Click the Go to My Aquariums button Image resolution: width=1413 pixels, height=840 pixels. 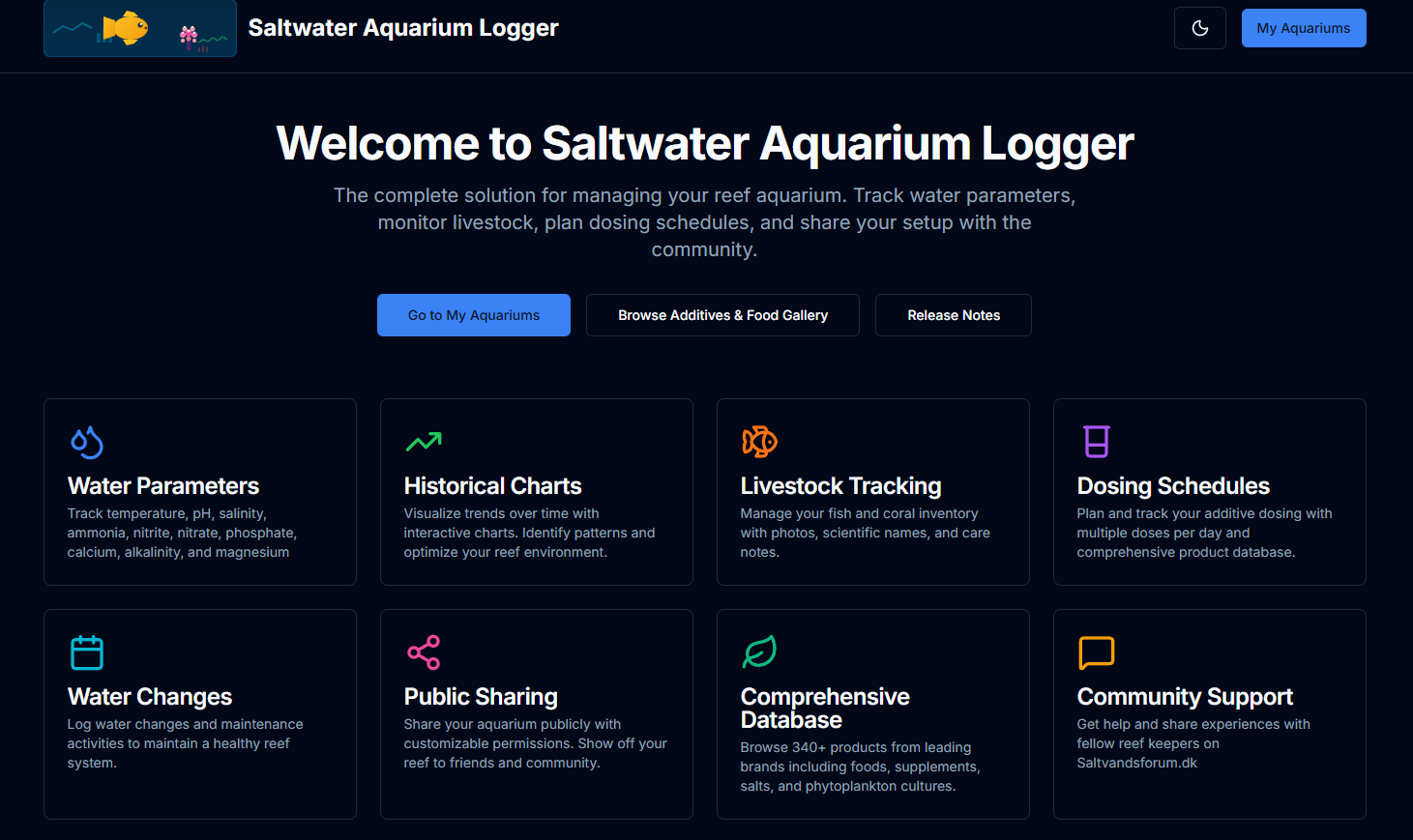(474, 315)
